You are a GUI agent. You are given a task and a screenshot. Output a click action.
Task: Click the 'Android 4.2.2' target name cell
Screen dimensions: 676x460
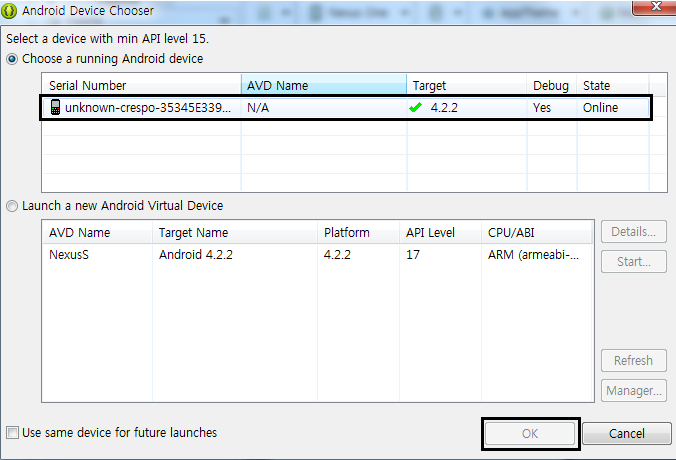click(196, 255)
